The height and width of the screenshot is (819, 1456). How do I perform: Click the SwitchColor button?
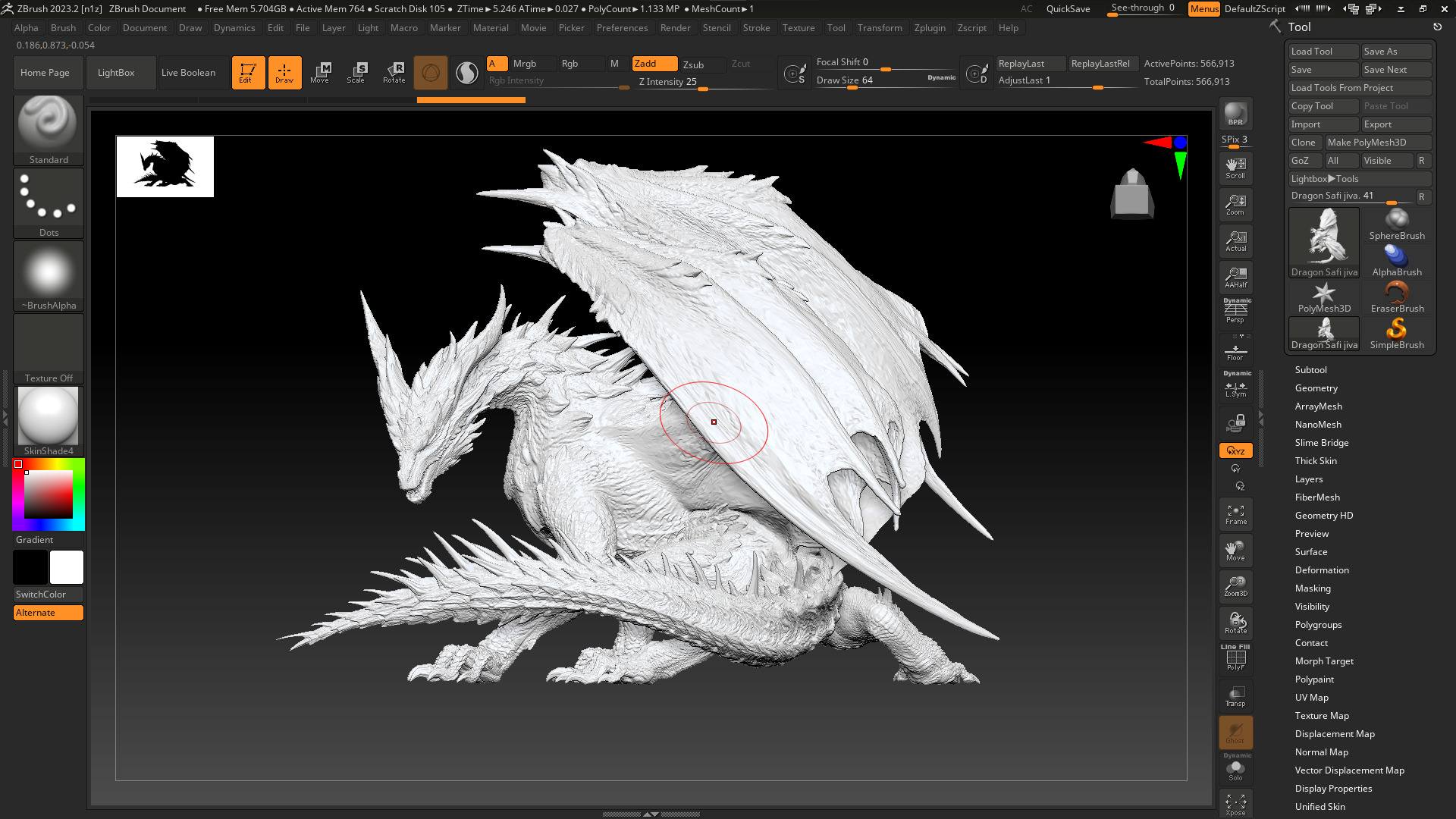(x=49, y=595)
